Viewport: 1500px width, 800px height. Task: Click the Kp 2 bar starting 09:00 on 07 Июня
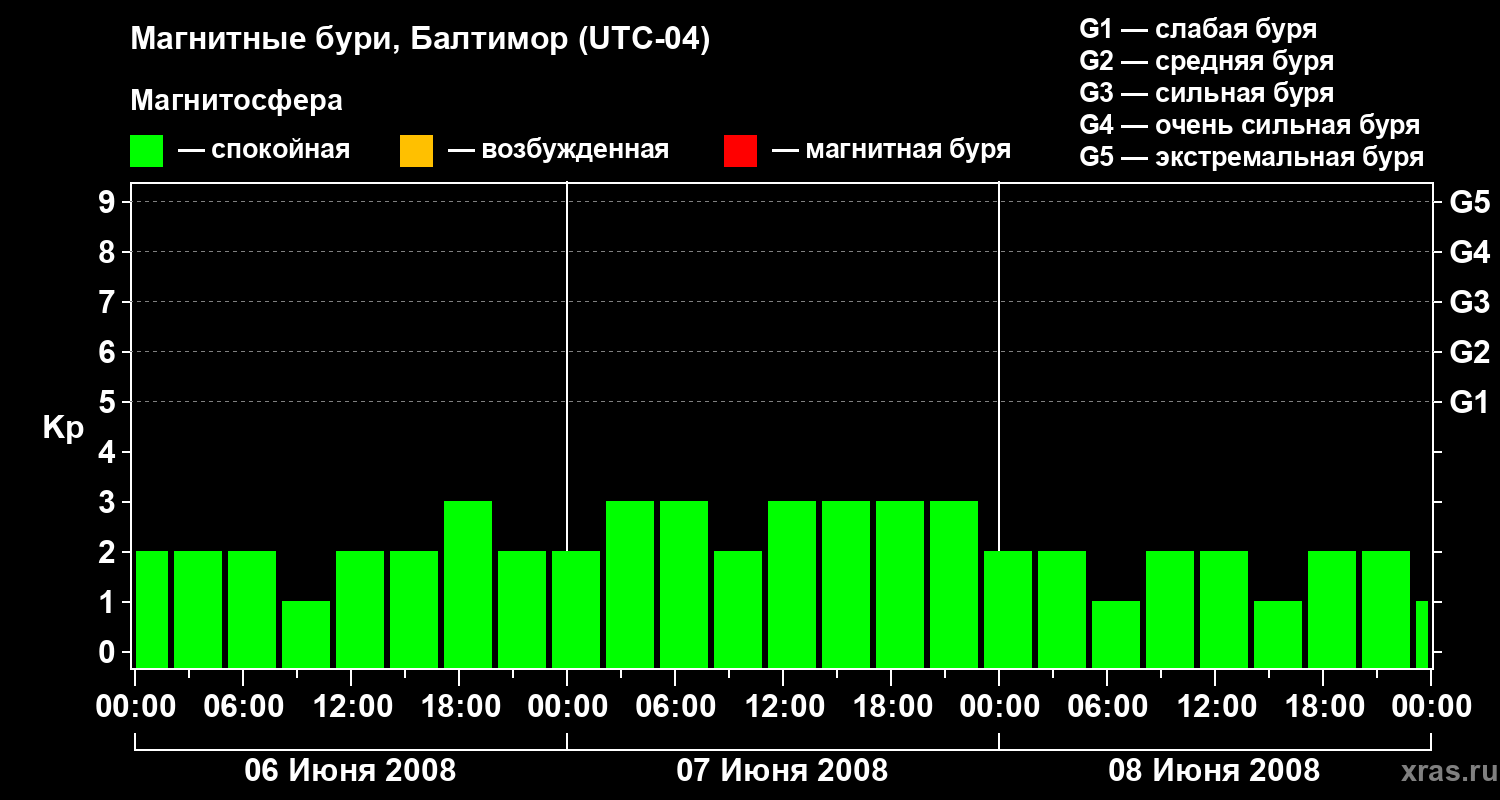738,609
